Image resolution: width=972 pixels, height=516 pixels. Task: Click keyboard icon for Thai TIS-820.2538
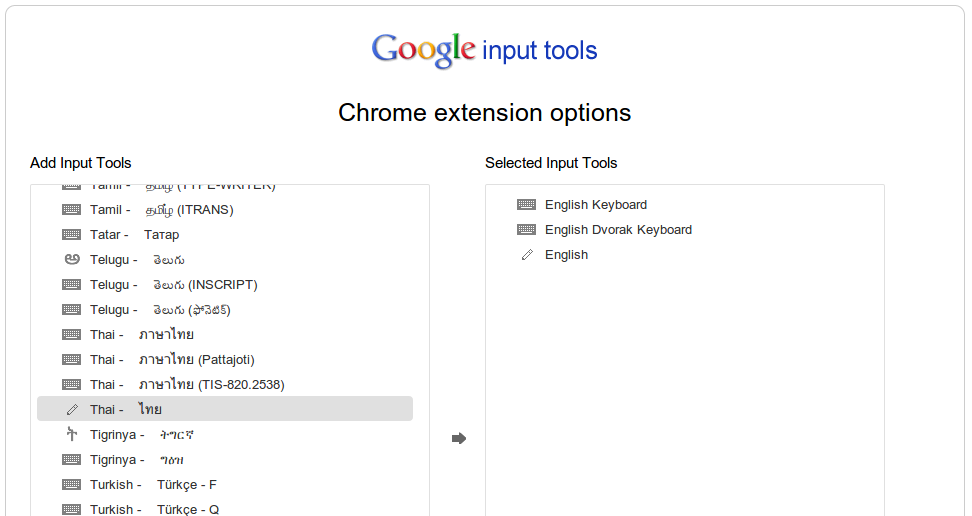(x=71, y=385)
